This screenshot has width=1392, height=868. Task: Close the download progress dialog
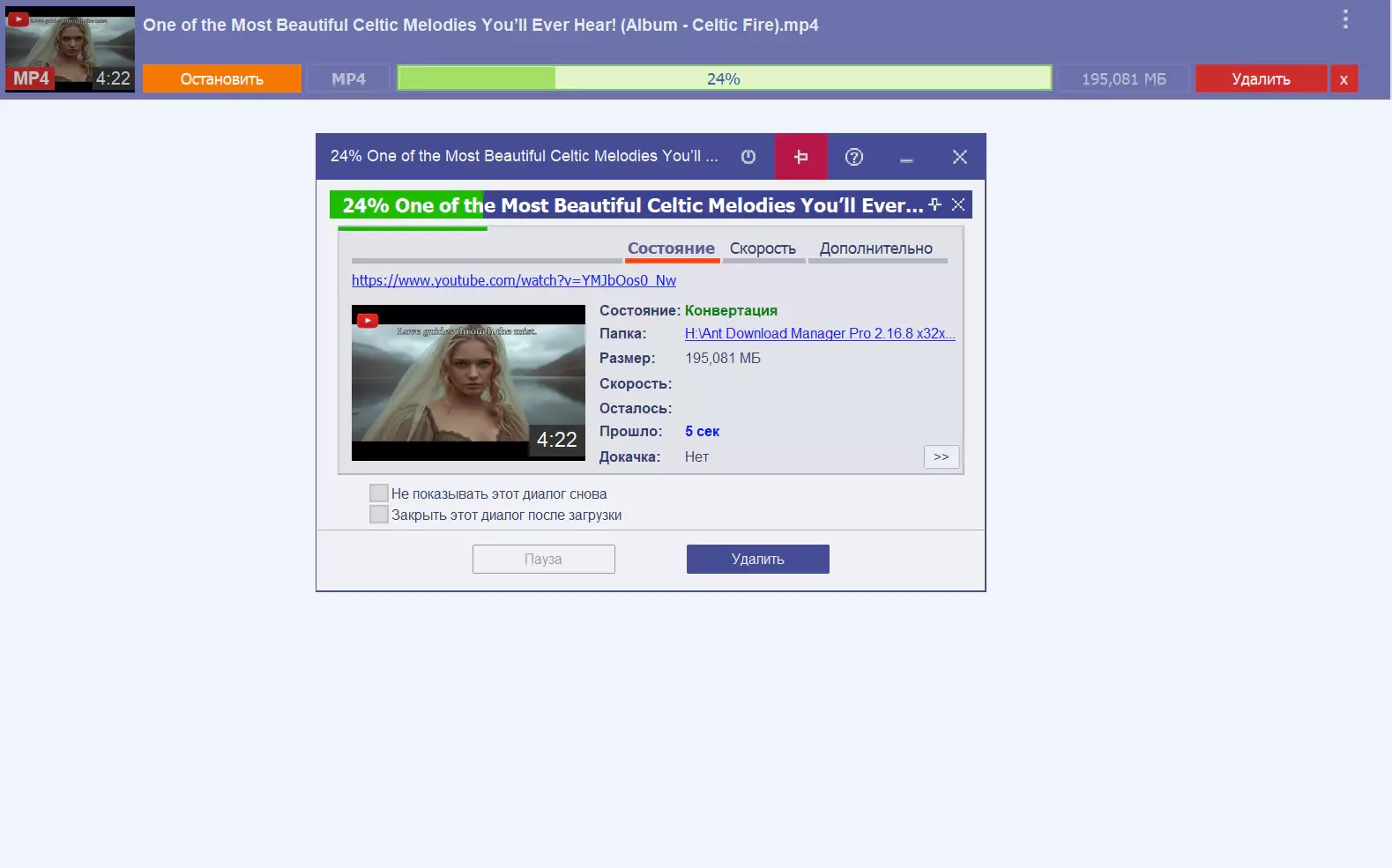[x=960, y=157]
